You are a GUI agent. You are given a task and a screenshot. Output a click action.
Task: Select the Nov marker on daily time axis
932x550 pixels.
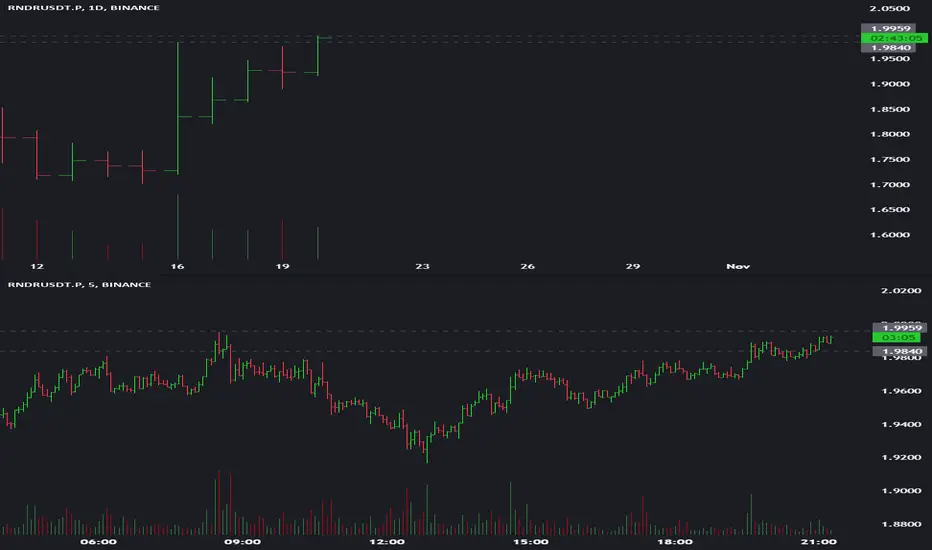pos(738,266)
